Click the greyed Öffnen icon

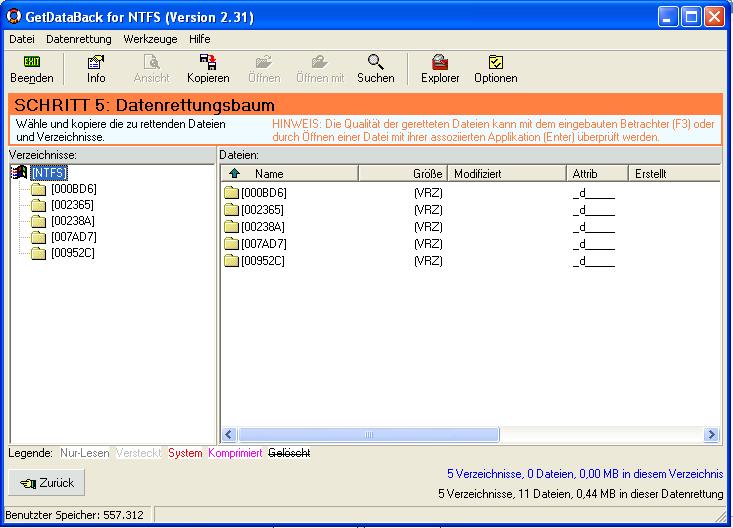264,62
